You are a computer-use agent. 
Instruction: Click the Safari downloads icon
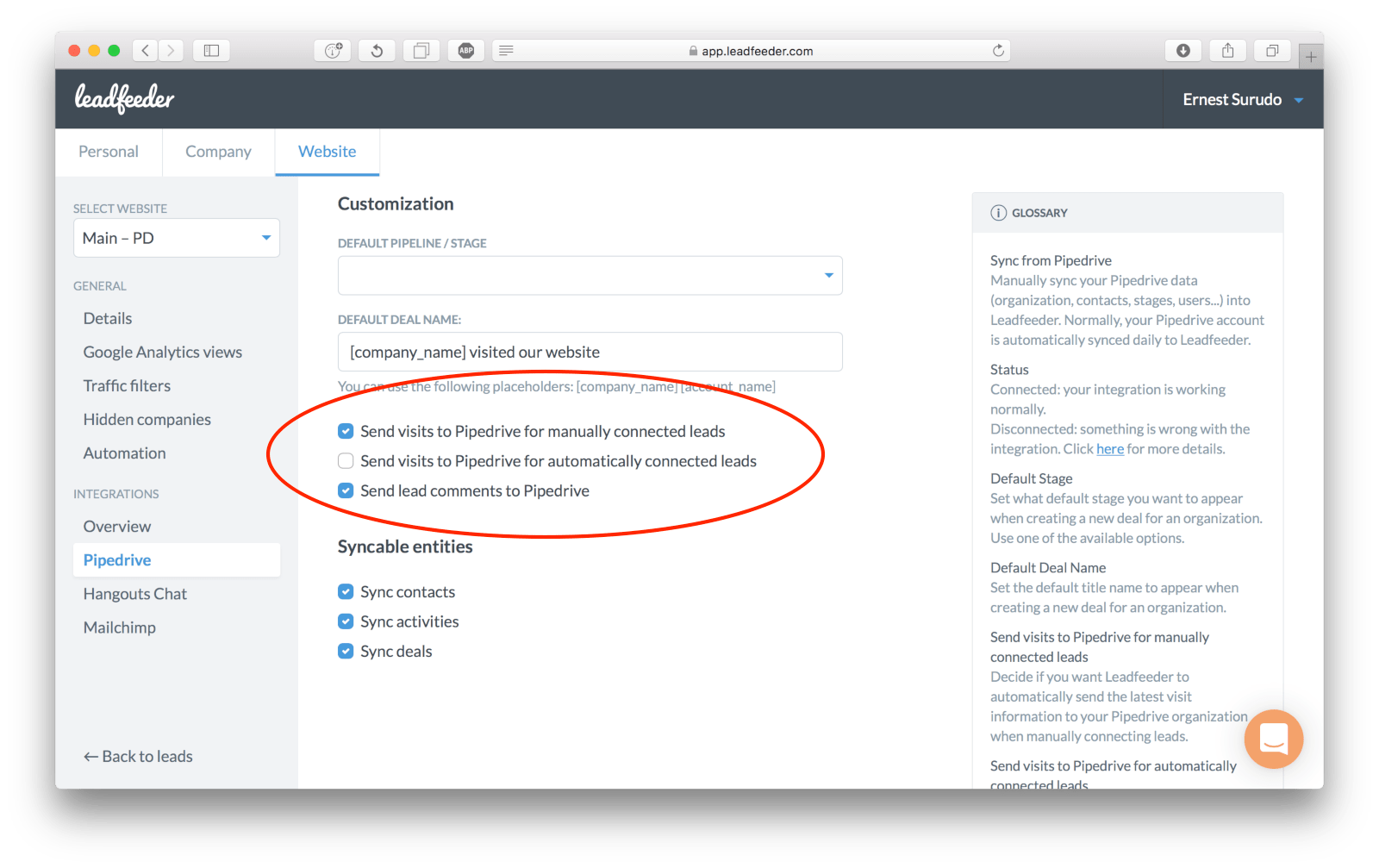coord(1182,50)
